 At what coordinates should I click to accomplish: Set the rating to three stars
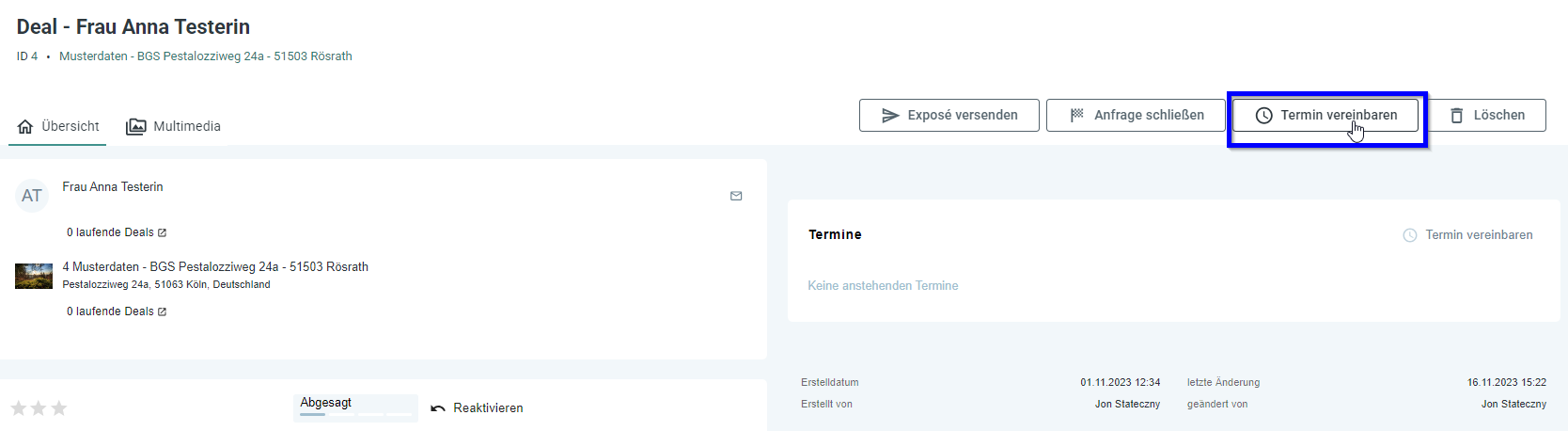tap(59, 407)
